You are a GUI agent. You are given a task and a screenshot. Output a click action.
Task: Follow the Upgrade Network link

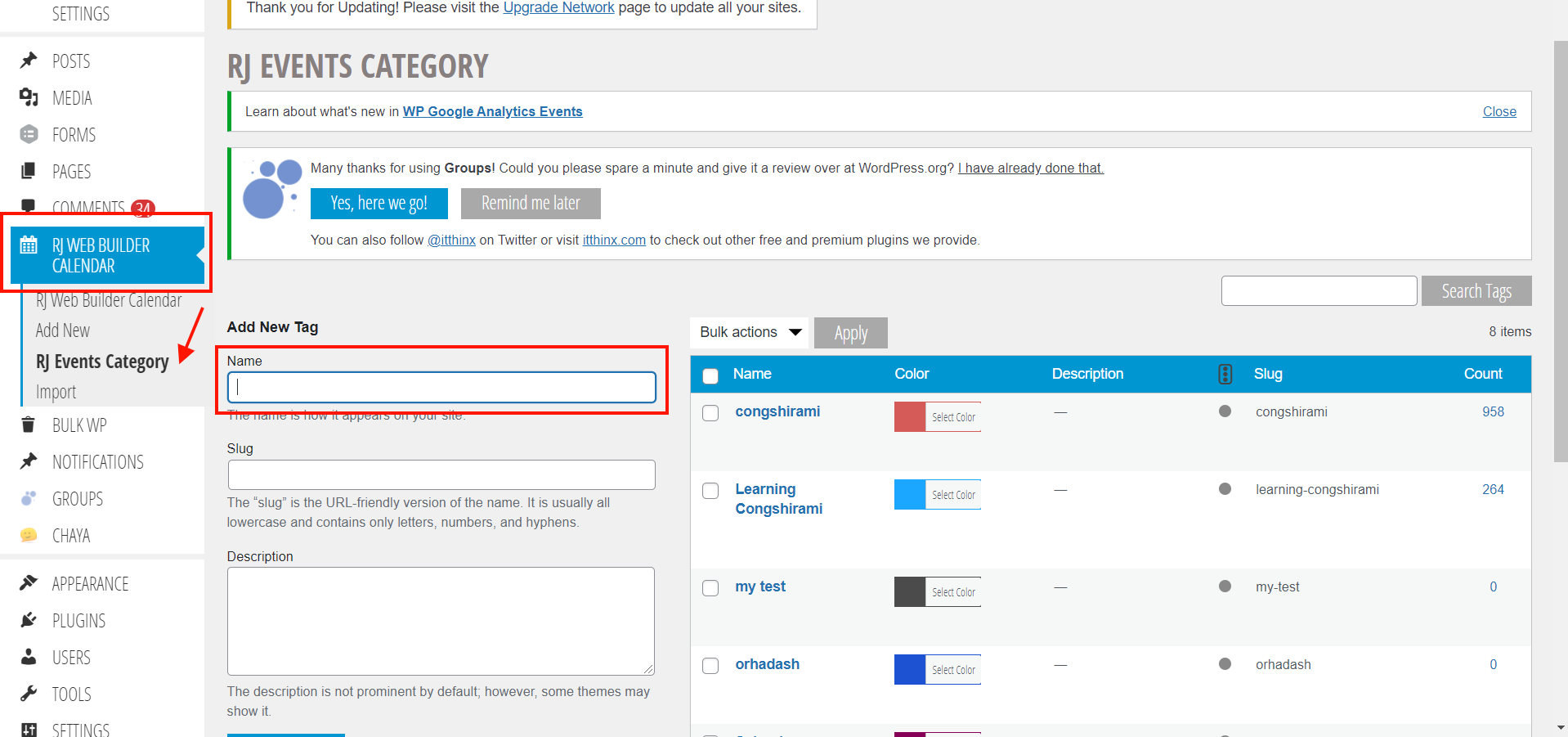click(x=558, y=8)
